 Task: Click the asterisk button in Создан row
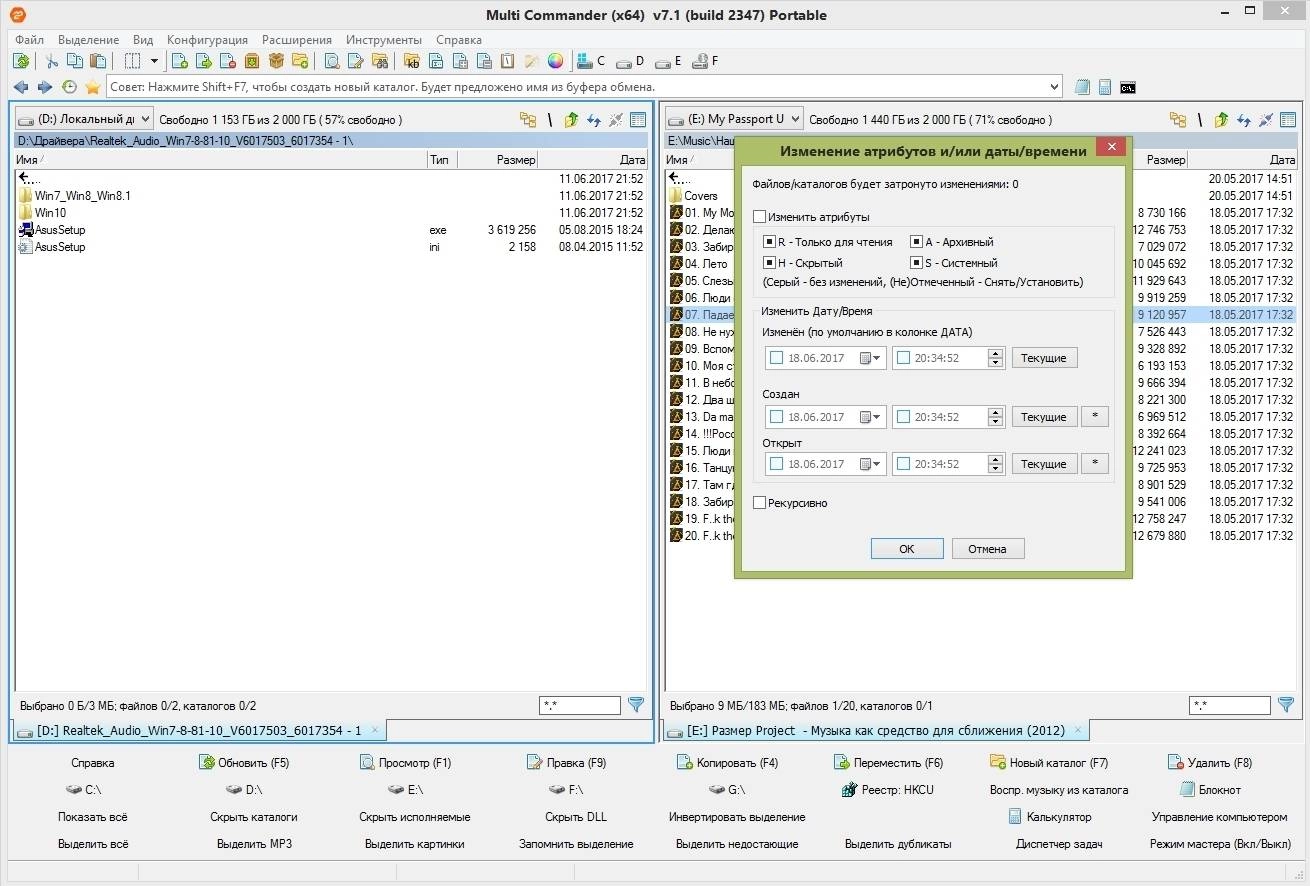point(1095,417)
